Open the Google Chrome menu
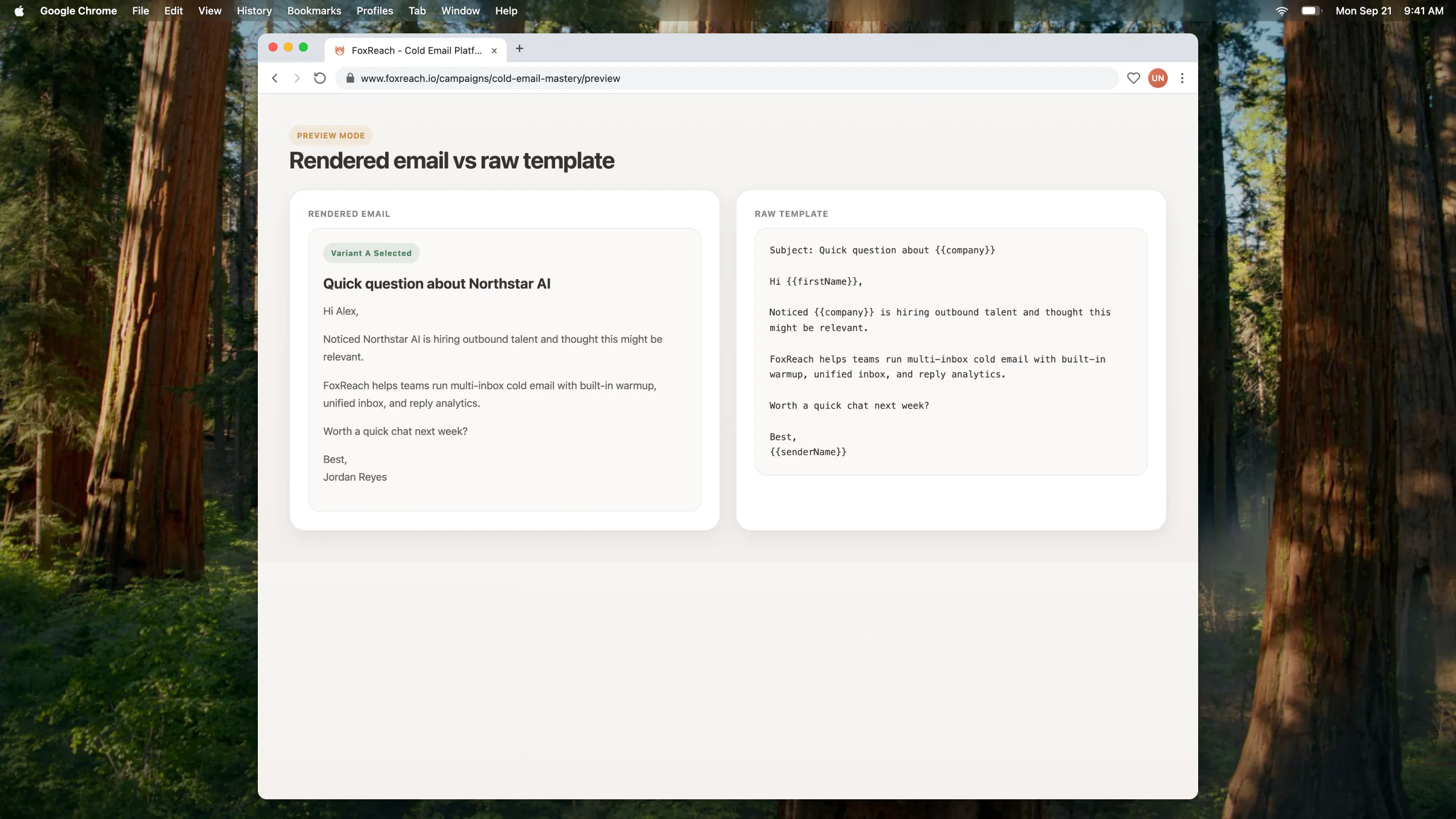The width and height of the screenshot is (1456, 819). point(78,11)
